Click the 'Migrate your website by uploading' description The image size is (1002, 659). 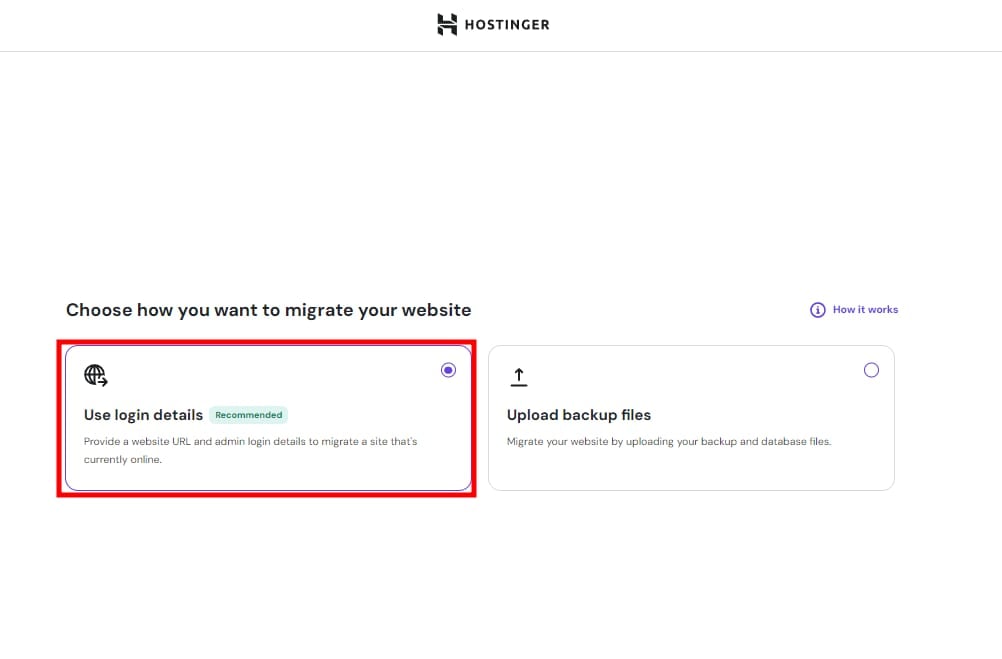tap(668, 441)
